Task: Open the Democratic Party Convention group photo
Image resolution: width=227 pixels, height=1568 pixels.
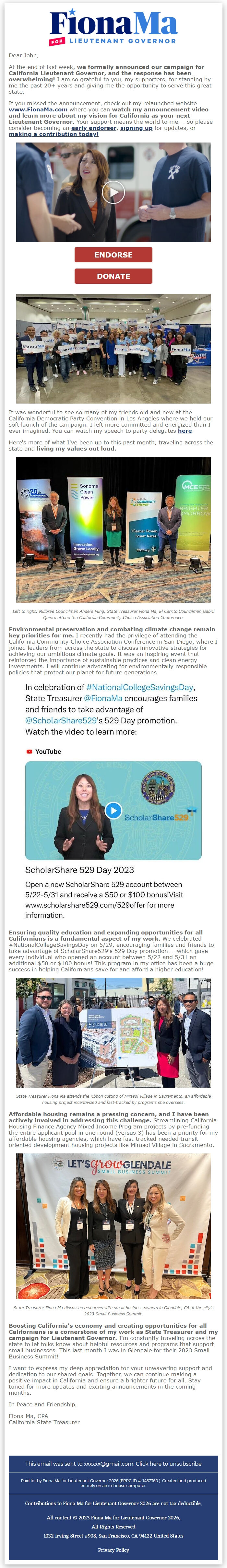Action: click(113, 348)
